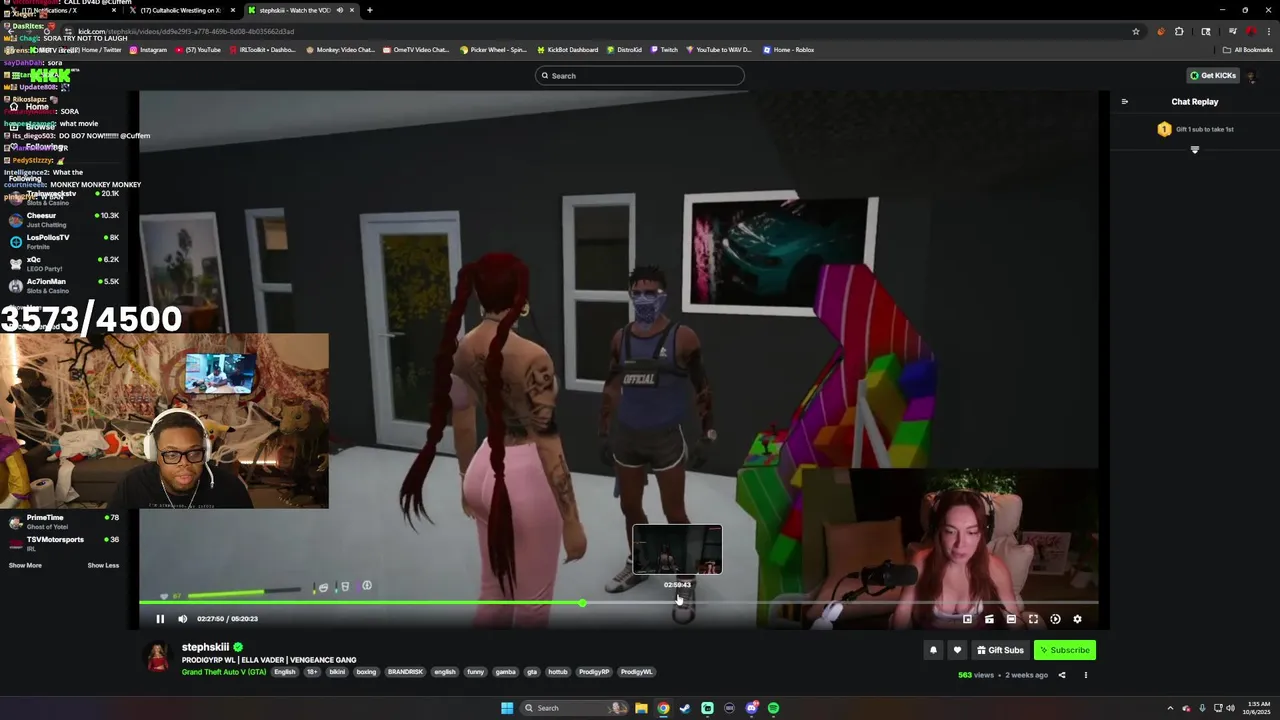Click the green progress bar handle
This screenshot has width=1280, height=720.
(x=582, y=603)
